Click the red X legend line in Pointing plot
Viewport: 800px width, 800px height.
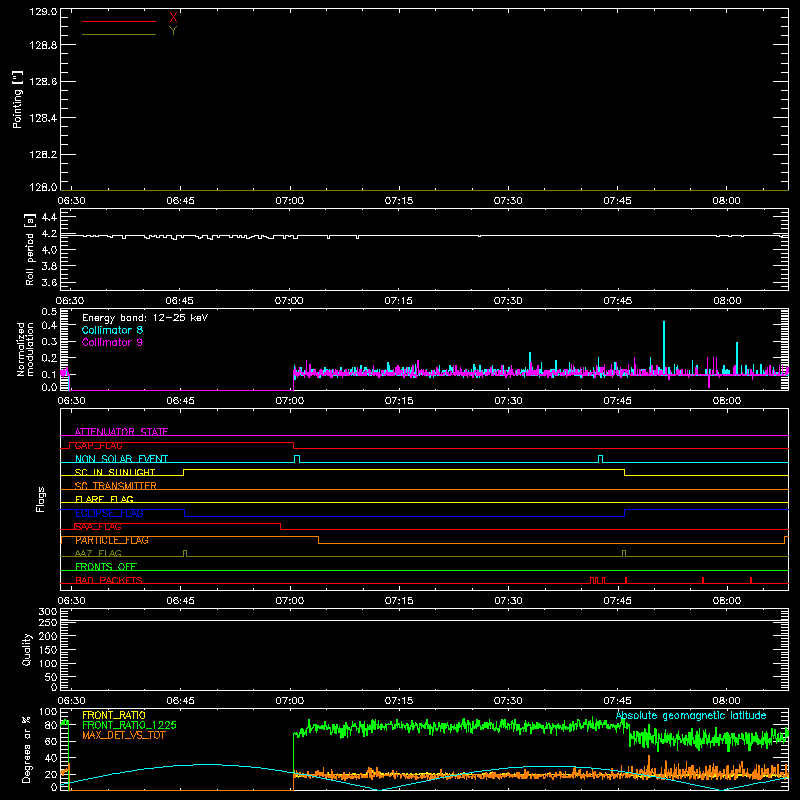click(x=119, y=21)
